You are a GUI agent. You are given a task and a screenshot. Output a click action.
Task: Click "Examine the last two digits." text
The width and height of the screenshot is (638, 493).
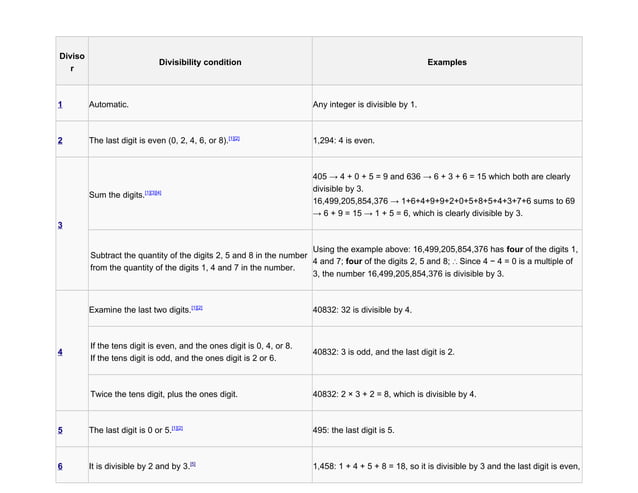(x=138, y=310)
